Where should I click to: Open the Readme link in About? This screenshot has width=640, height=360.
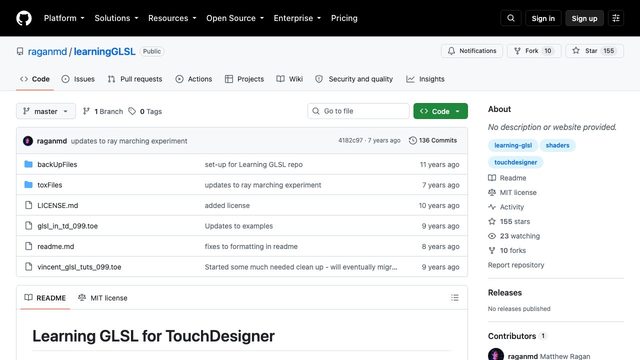click(507, 178)
